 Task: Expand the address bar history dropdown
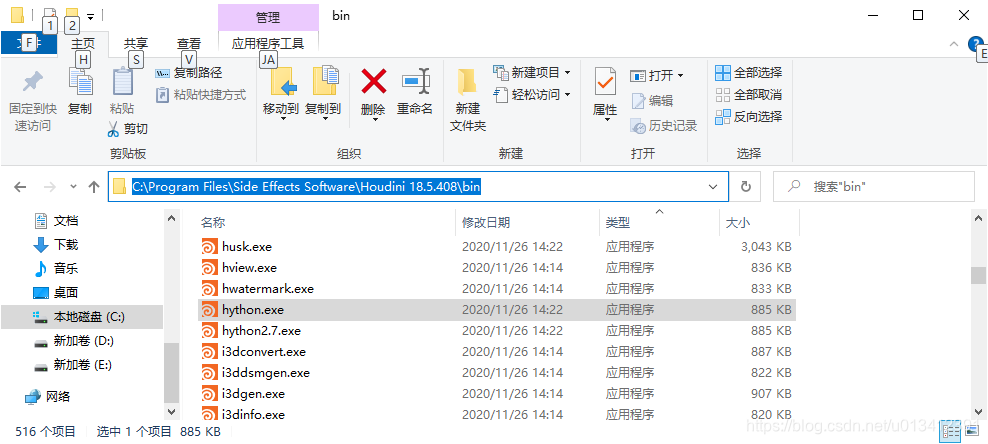713,187
